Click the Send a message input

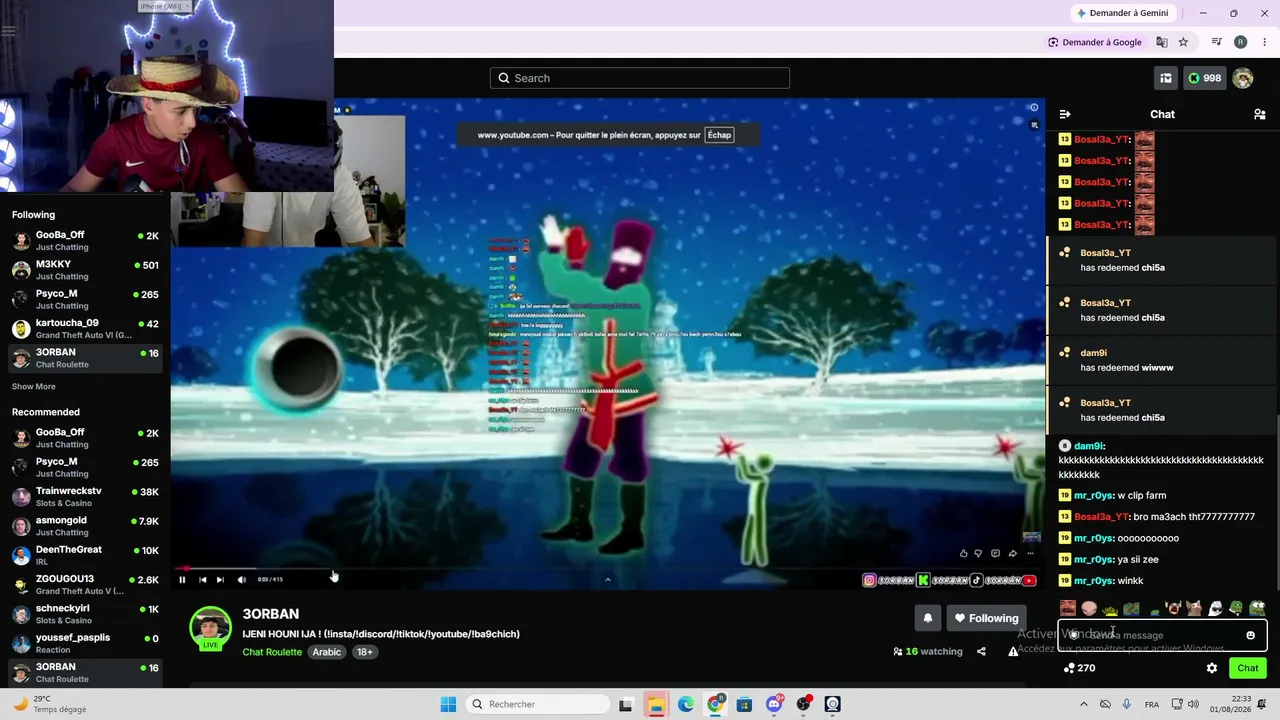click(1162, 635)
